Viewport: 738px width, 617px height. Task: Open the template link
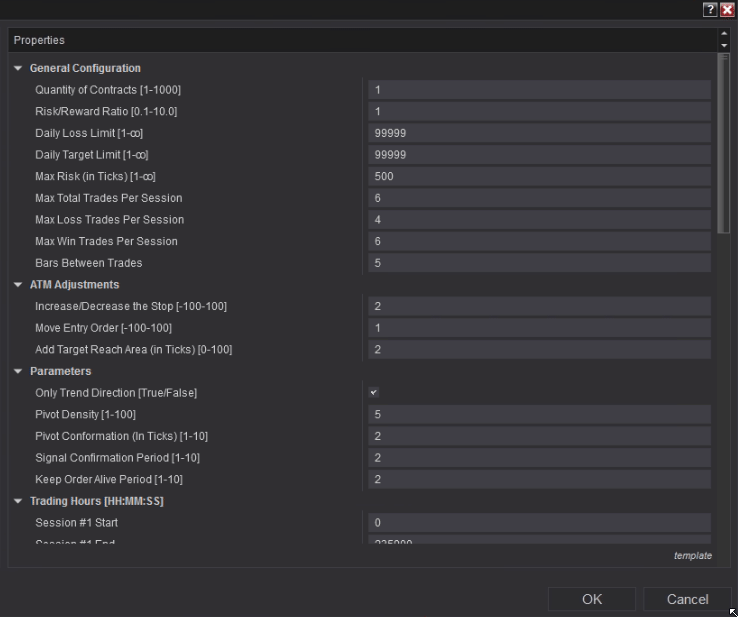tap(693, 556)
